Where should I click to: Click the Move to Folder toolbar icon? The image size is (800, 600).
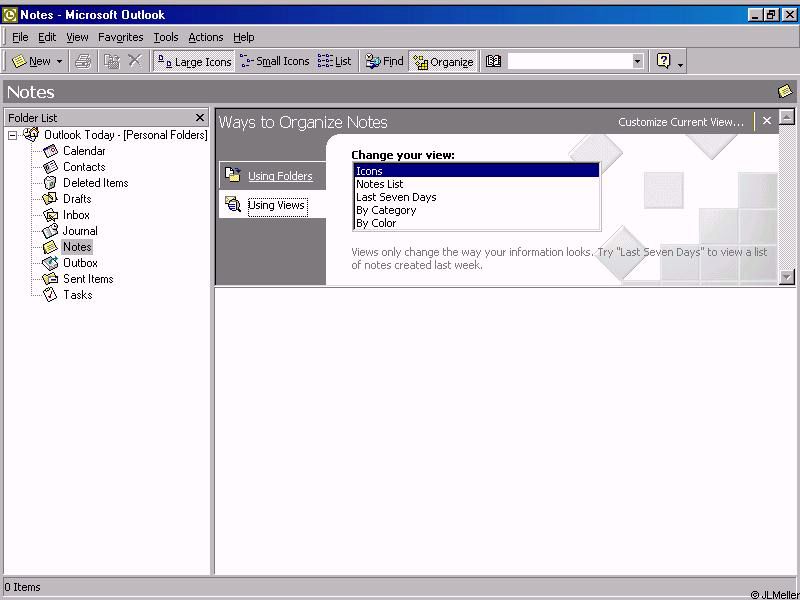(112, 61)
